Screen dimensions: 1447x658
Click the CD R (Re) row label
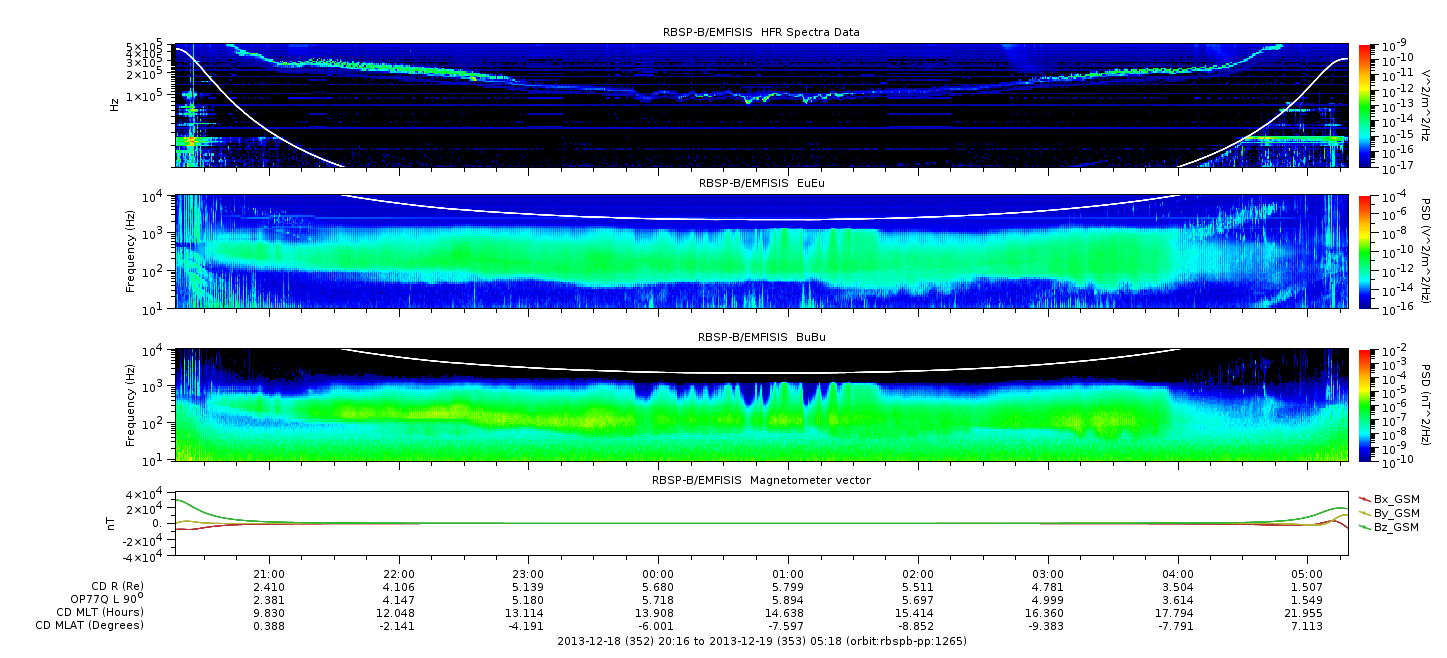point(117,586)
